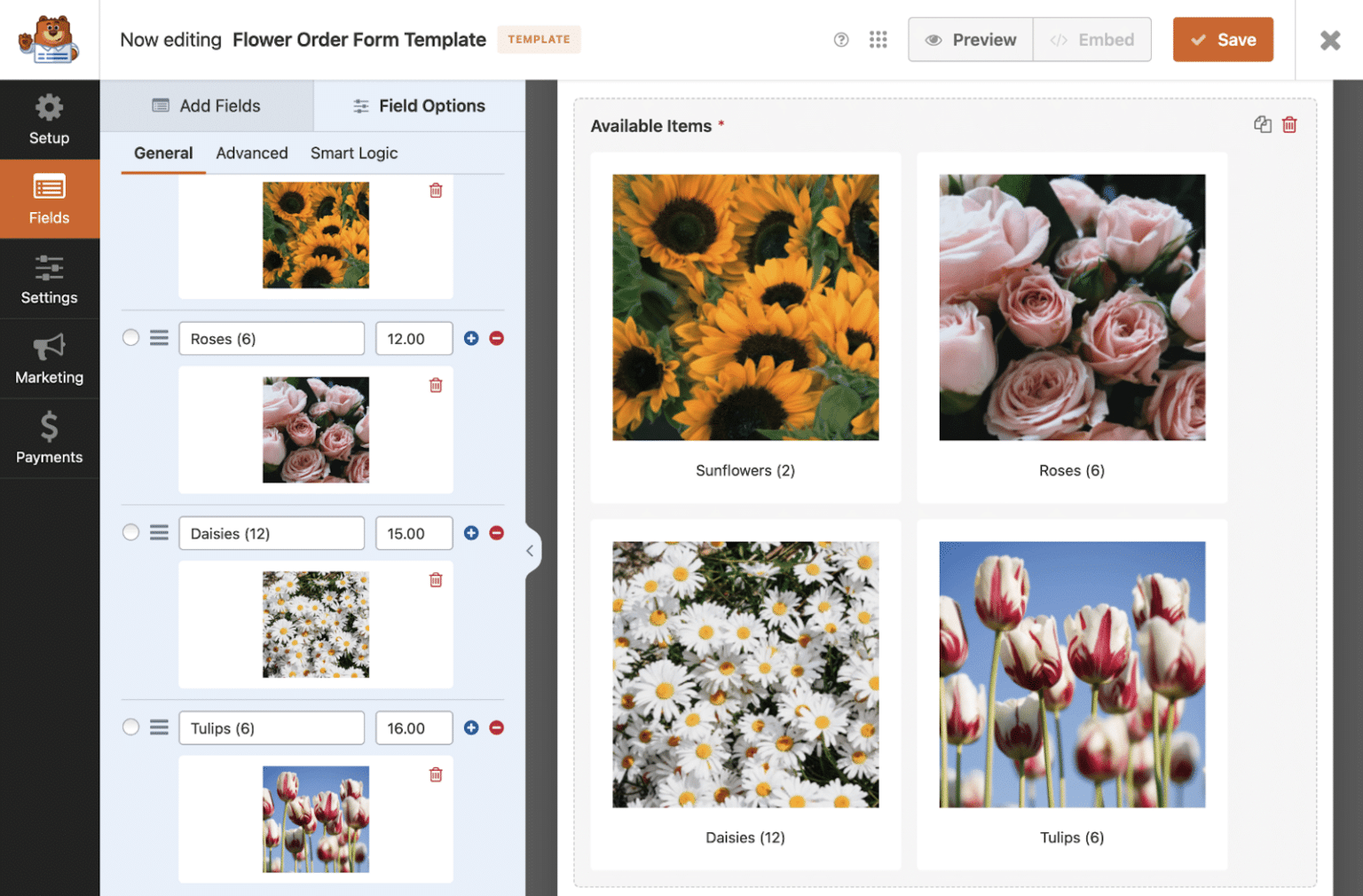Remove the sunflower image with trash icon
Screen dimensions: 1363x896
[436, 190]
